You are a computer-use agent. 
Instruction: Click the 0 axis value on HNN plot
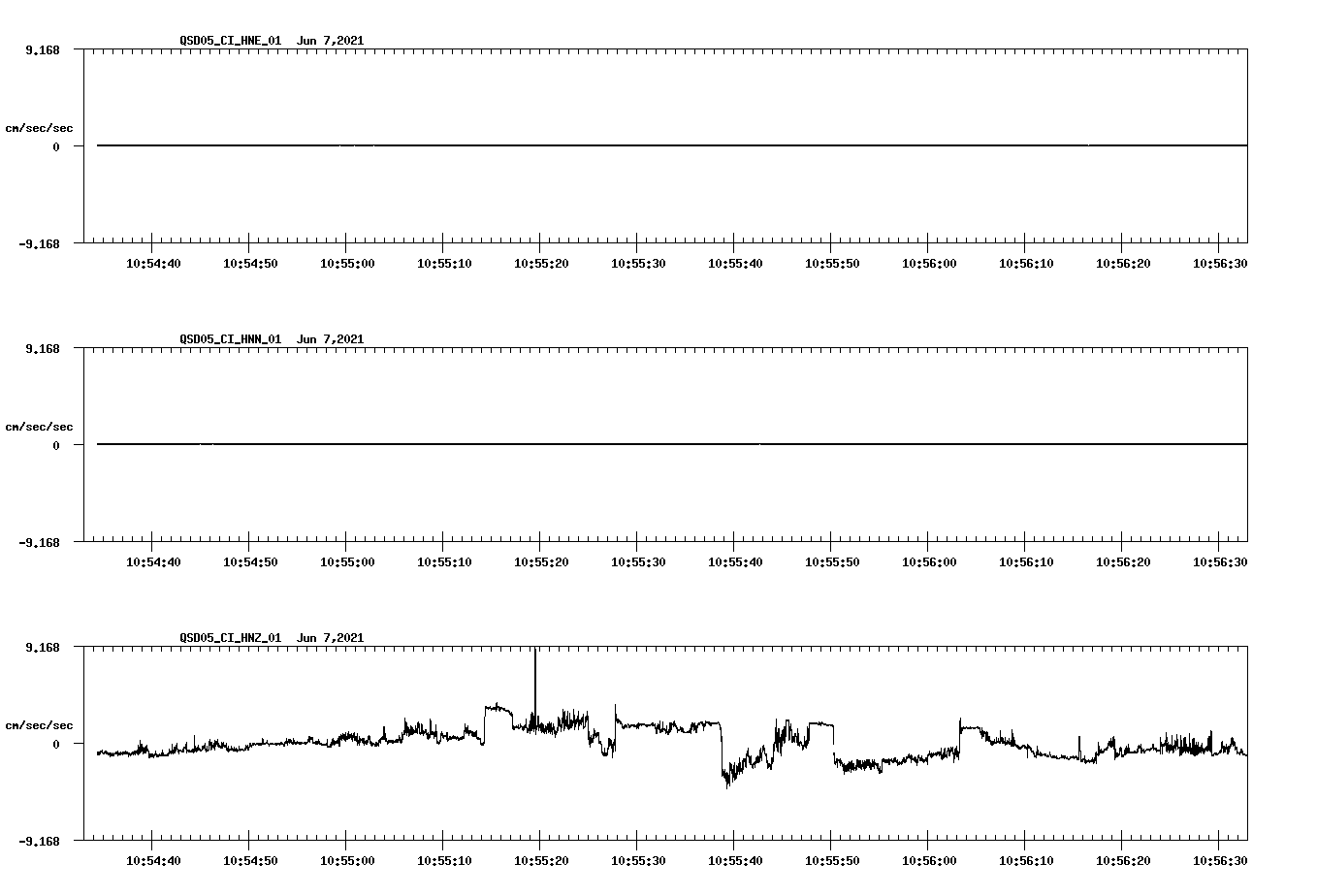(56, 445)
